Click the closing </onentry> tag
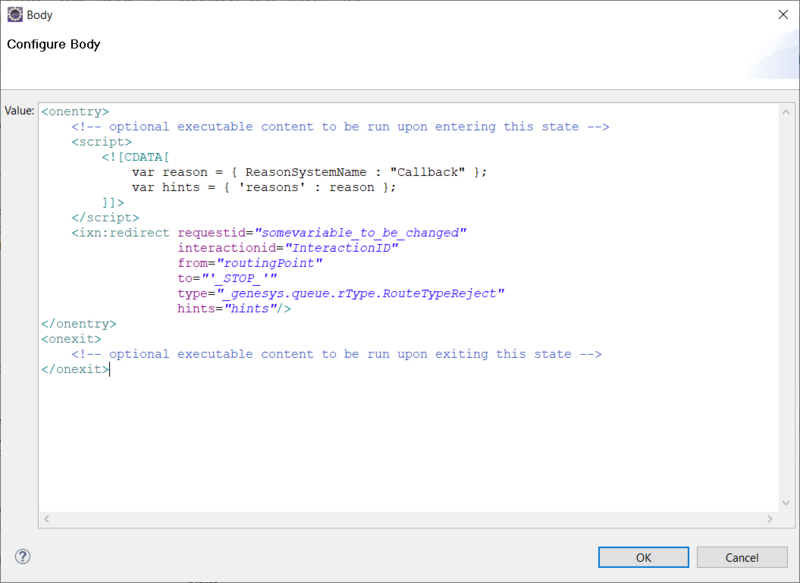 [79, 324]
